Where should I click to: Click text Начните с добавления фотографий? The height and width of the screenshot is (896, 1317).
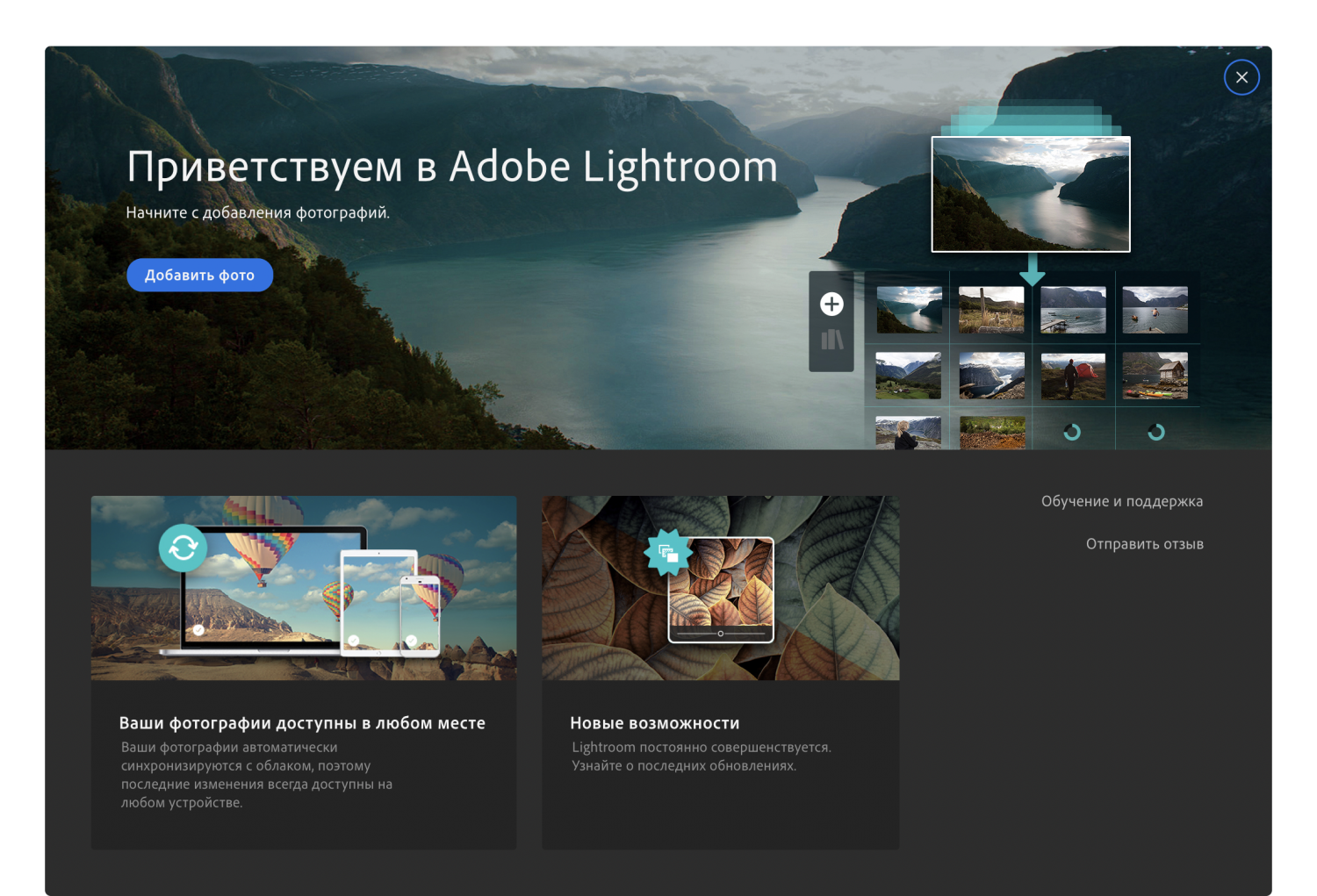coord(257,212)
